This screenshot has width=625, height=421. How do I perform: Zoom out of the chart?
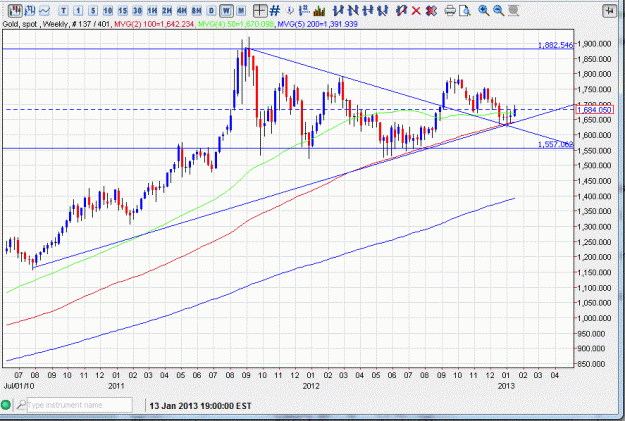pyautogui.click(x=499, y=11)
